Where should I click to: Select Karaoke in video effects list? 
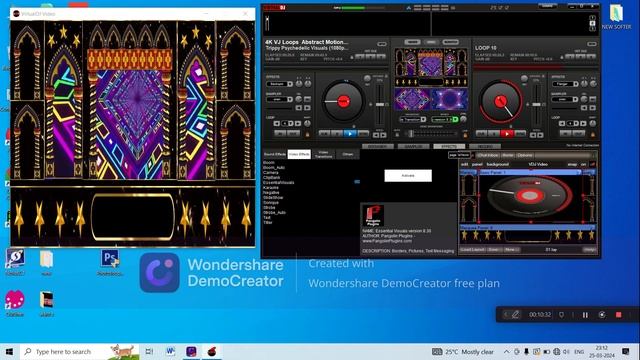271,187
